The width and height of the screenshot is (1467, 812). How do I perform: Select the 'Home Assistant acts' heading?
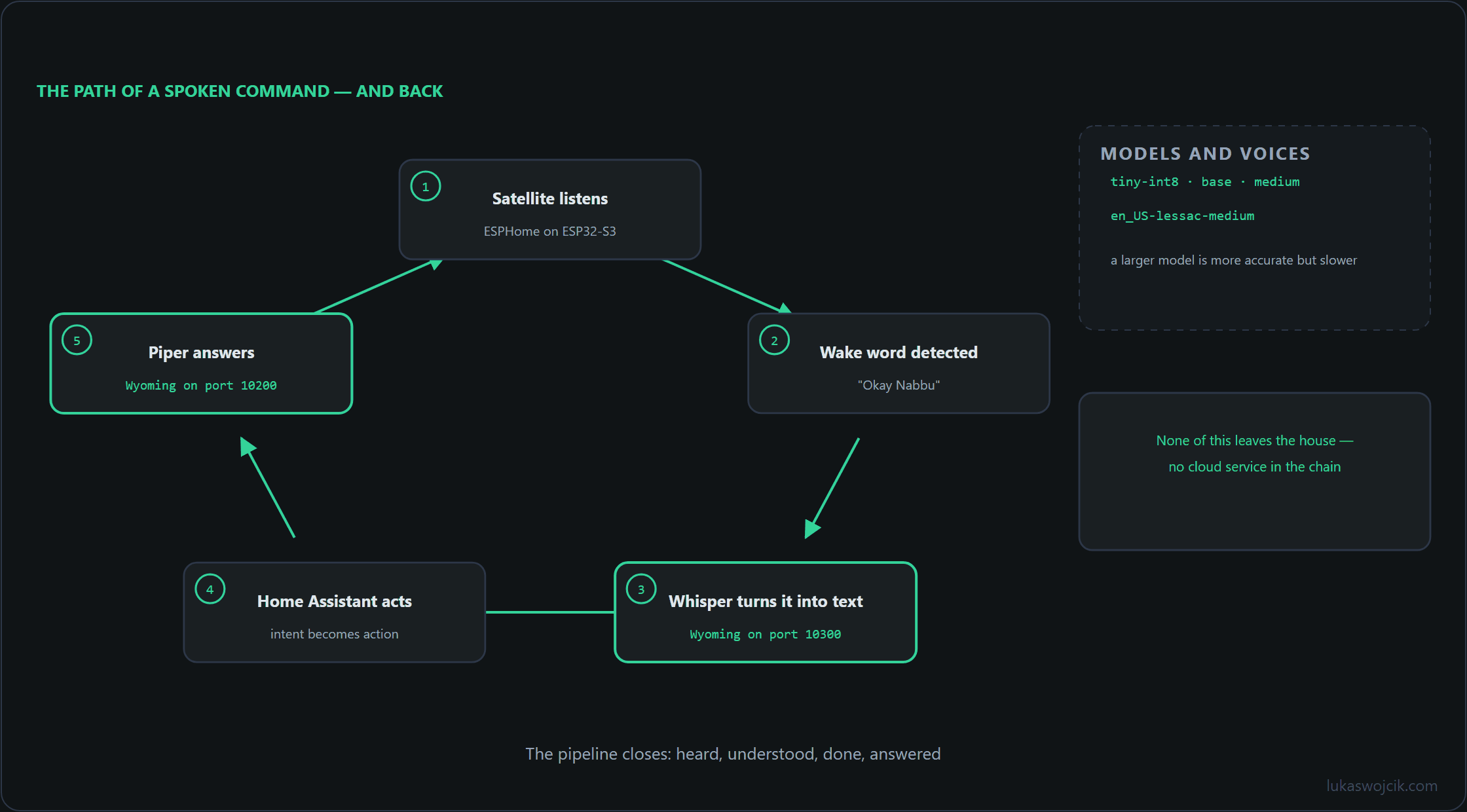(x=335, y=601)
